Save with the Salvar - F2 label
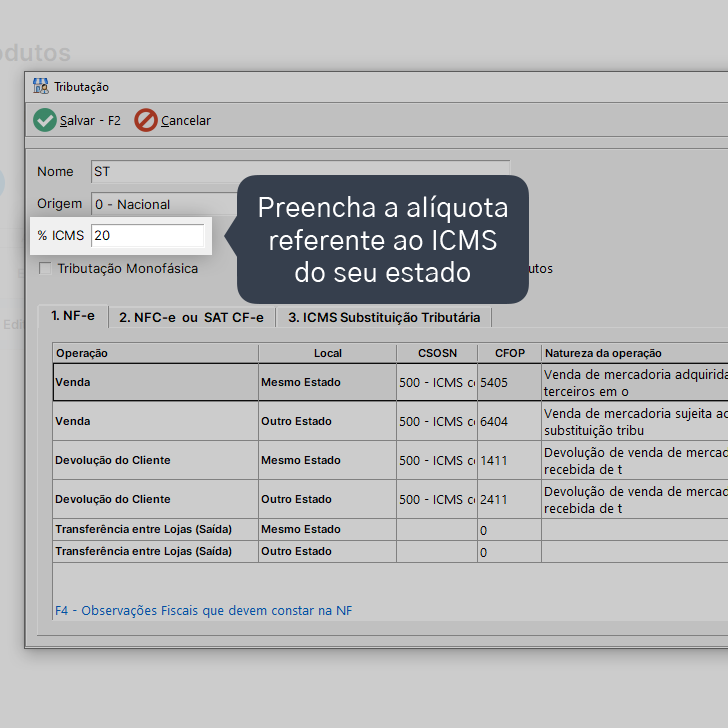This screenshot has height=728, width=728. coord(90,121)
